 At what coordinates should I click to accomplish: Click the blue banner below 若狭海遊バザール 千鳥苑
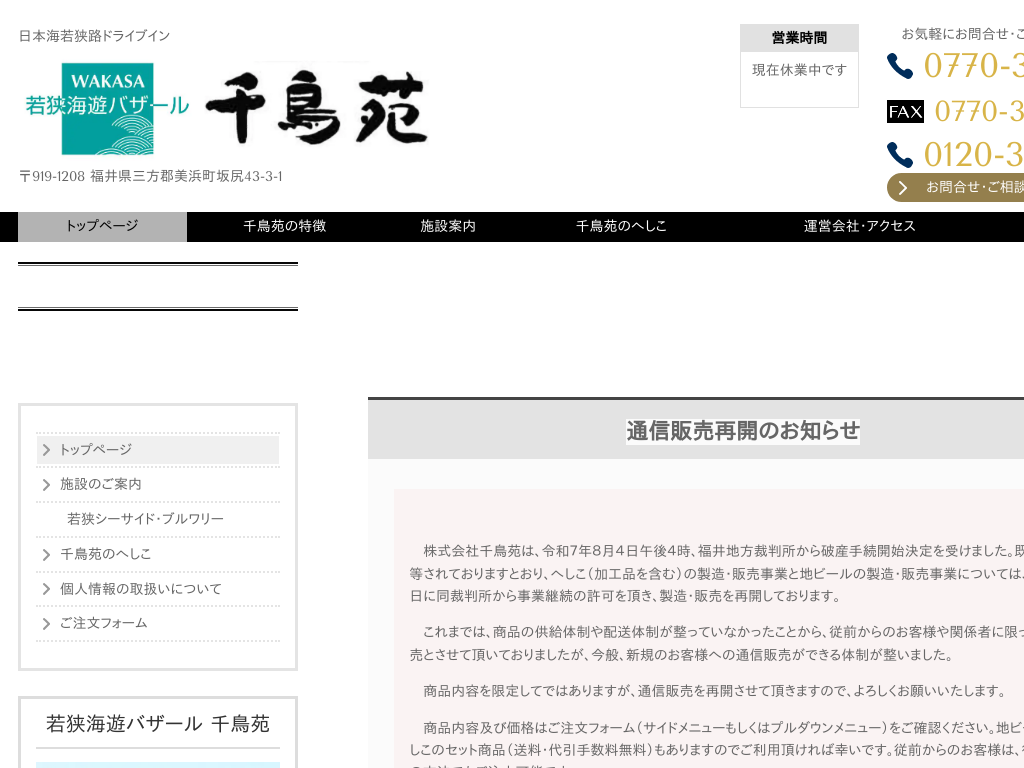(157, 765)
